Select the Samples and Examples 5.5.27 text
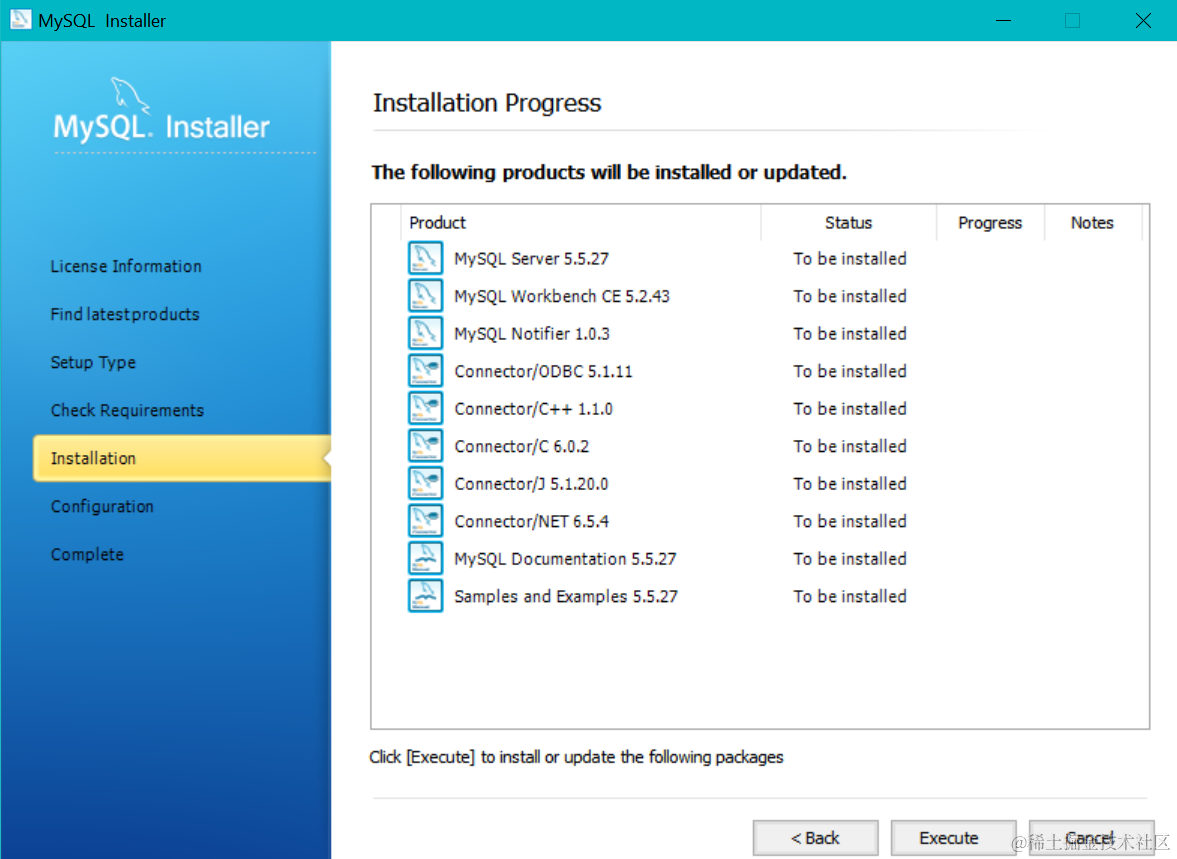 coord(566,597)
